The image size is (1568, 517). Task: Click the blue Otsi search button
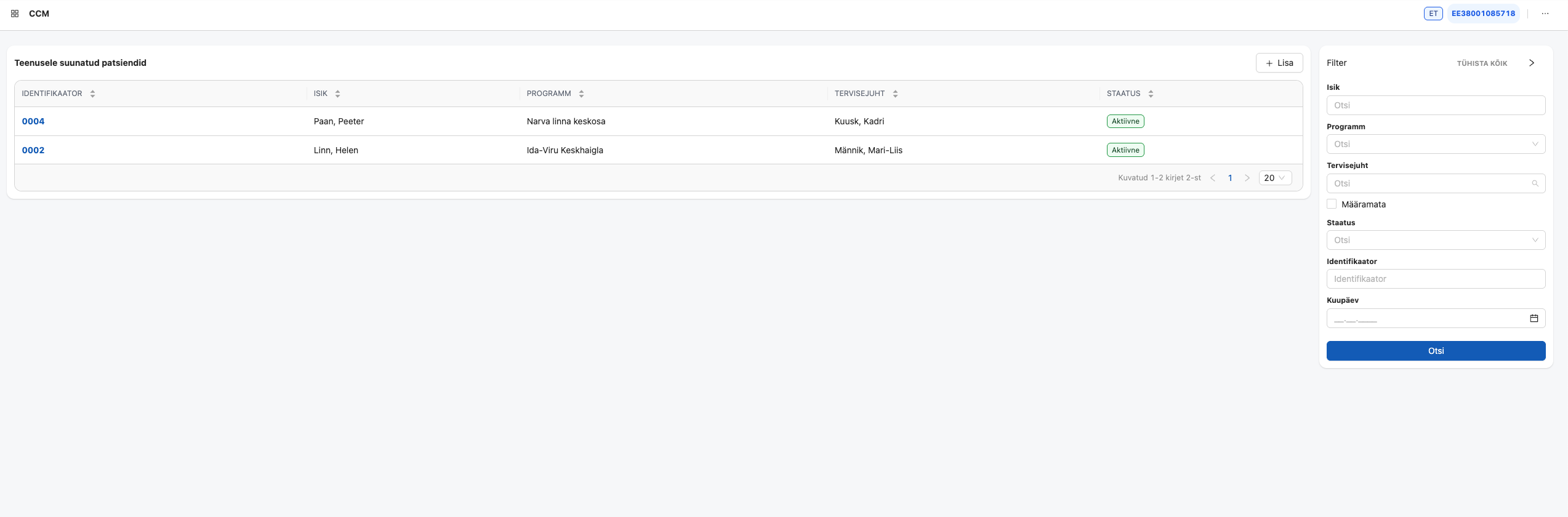pyautogui.click(x=1436, y=351)
